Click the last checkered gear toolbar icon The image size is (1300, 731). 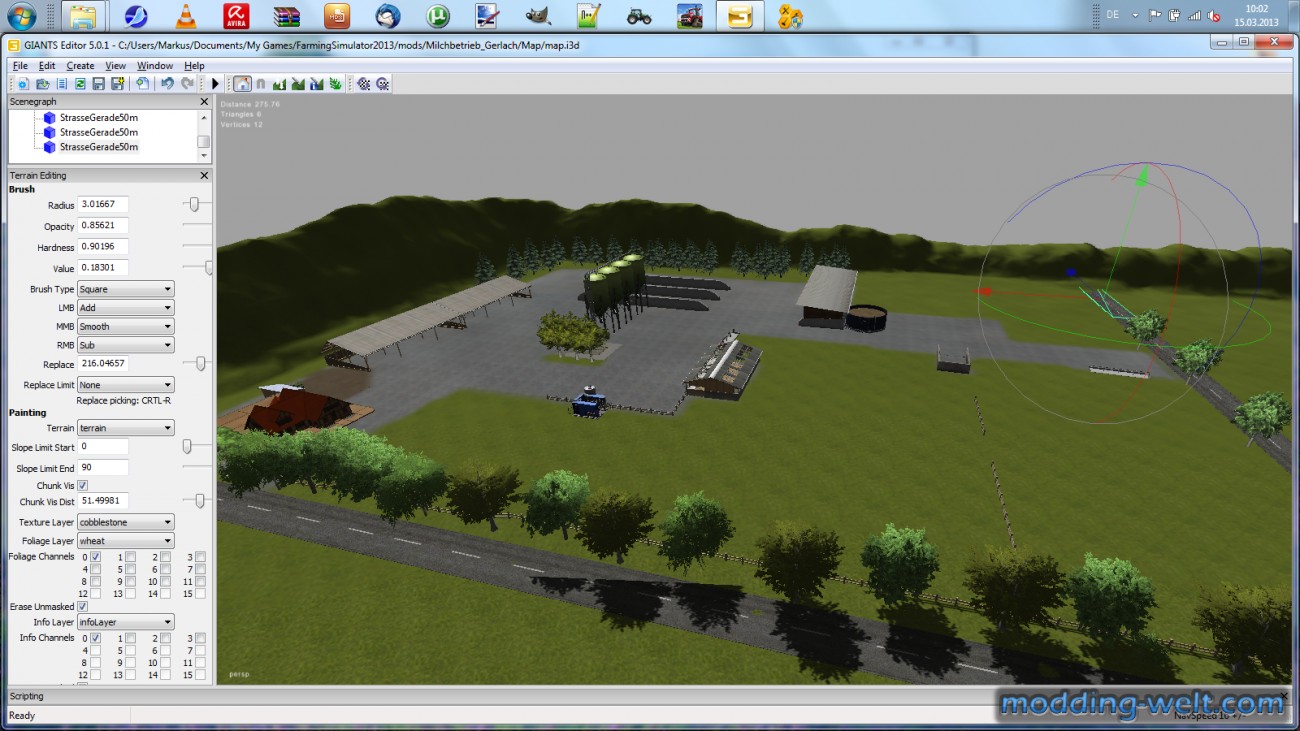[x=382, y=84]
